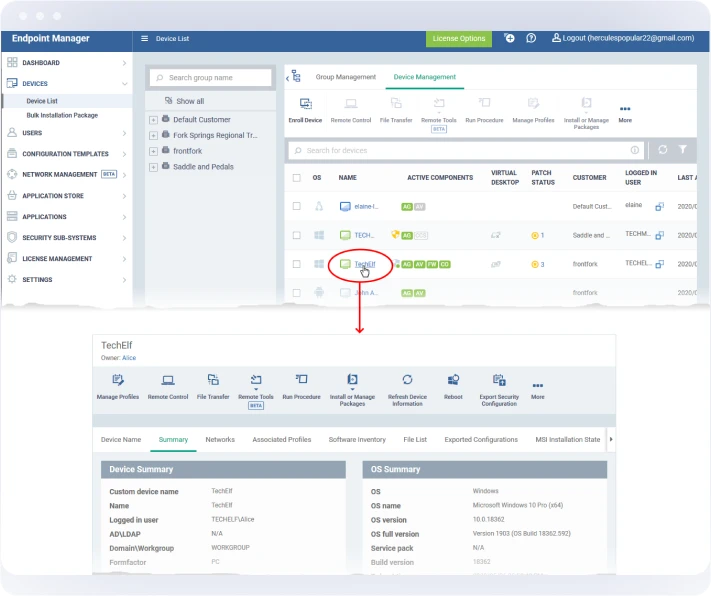711x596 pixels.
Task: Click the File Transfer icon in lower toolbar
Action: pyautogui.click(x=213, y=380)
